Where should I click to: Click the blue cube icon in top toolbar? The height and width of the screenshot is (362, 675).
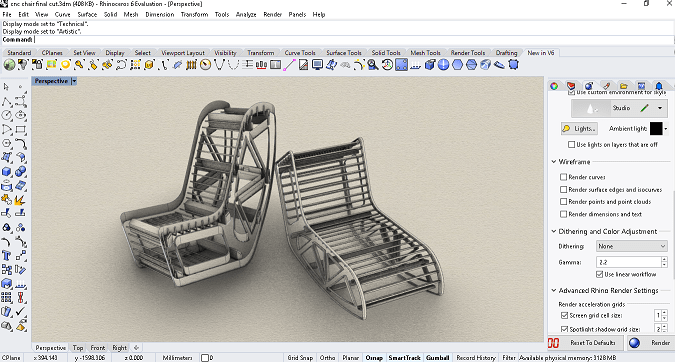click(x=430, y=65)
